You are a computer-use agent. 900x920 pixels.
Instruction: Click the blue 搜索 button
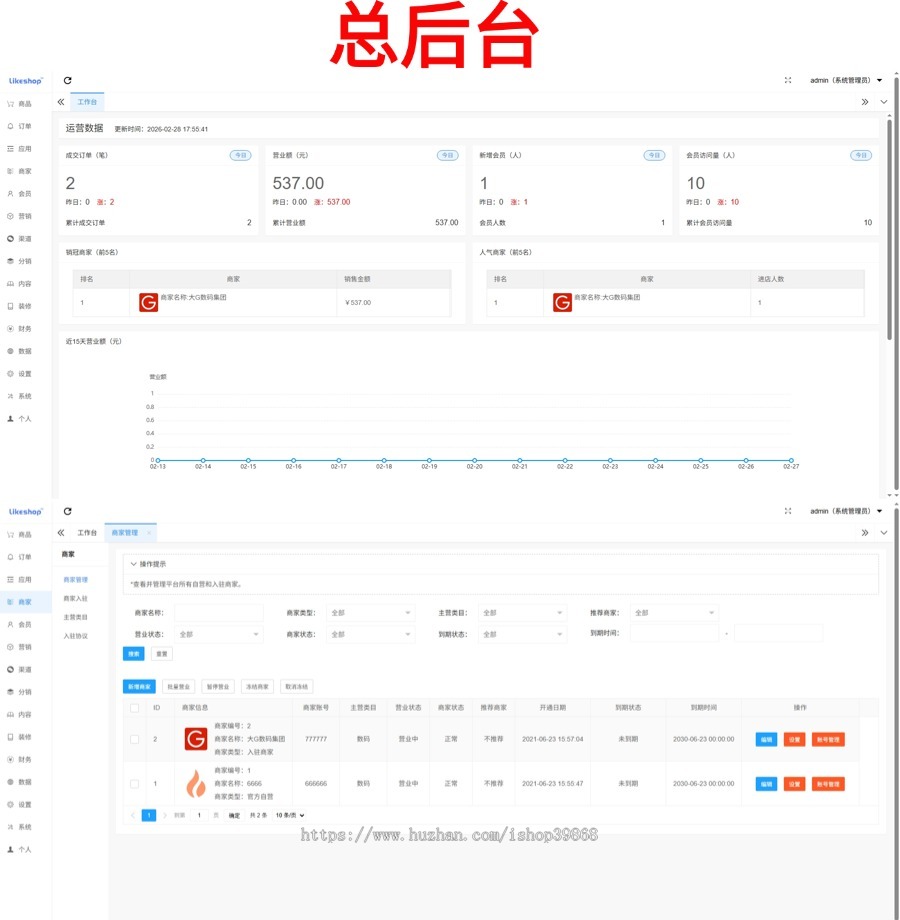tap(134, 654)
